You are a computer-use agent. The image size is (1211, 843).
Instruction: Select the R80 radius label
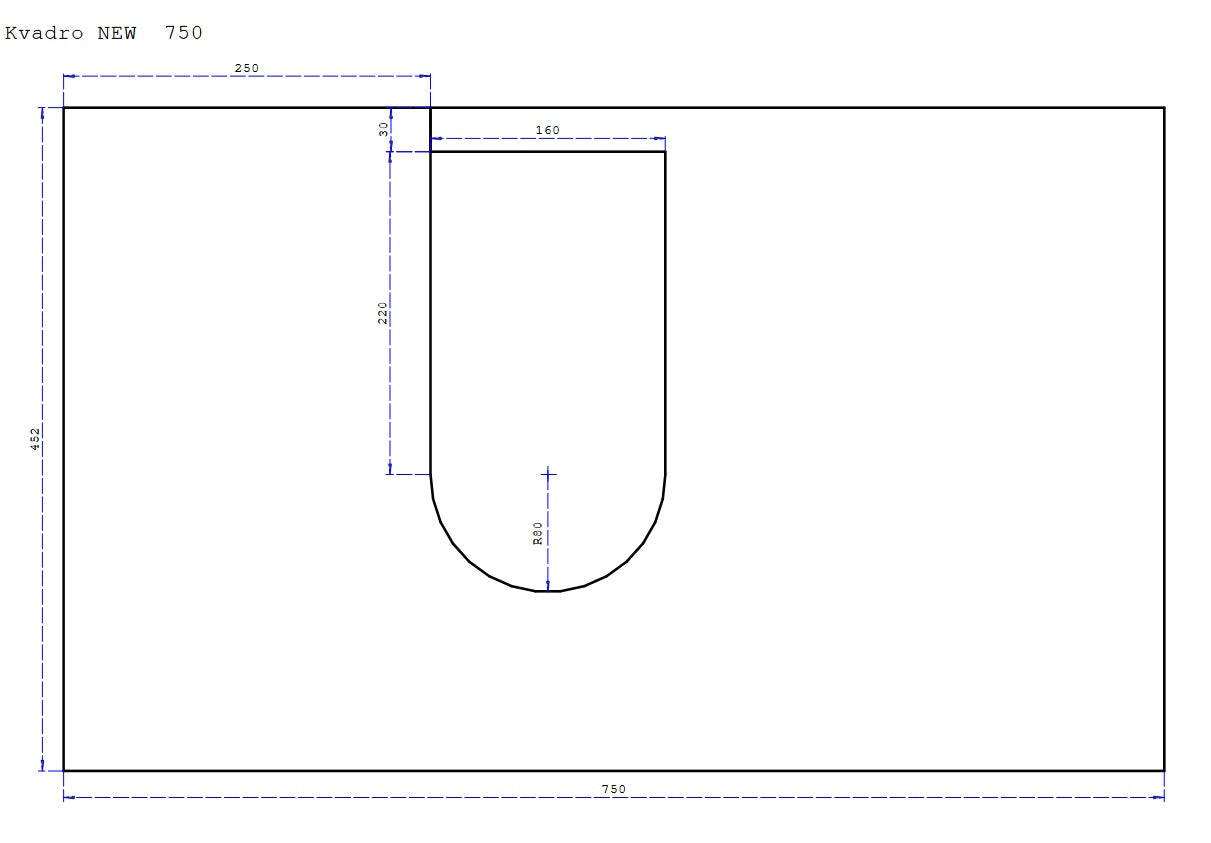538,532
